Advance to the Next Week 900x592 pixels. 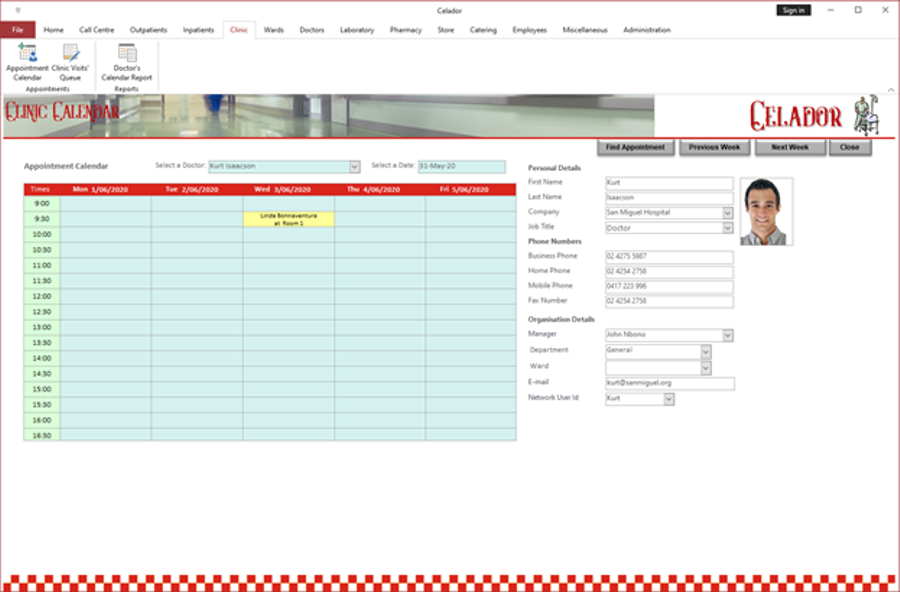pos(788,146)
